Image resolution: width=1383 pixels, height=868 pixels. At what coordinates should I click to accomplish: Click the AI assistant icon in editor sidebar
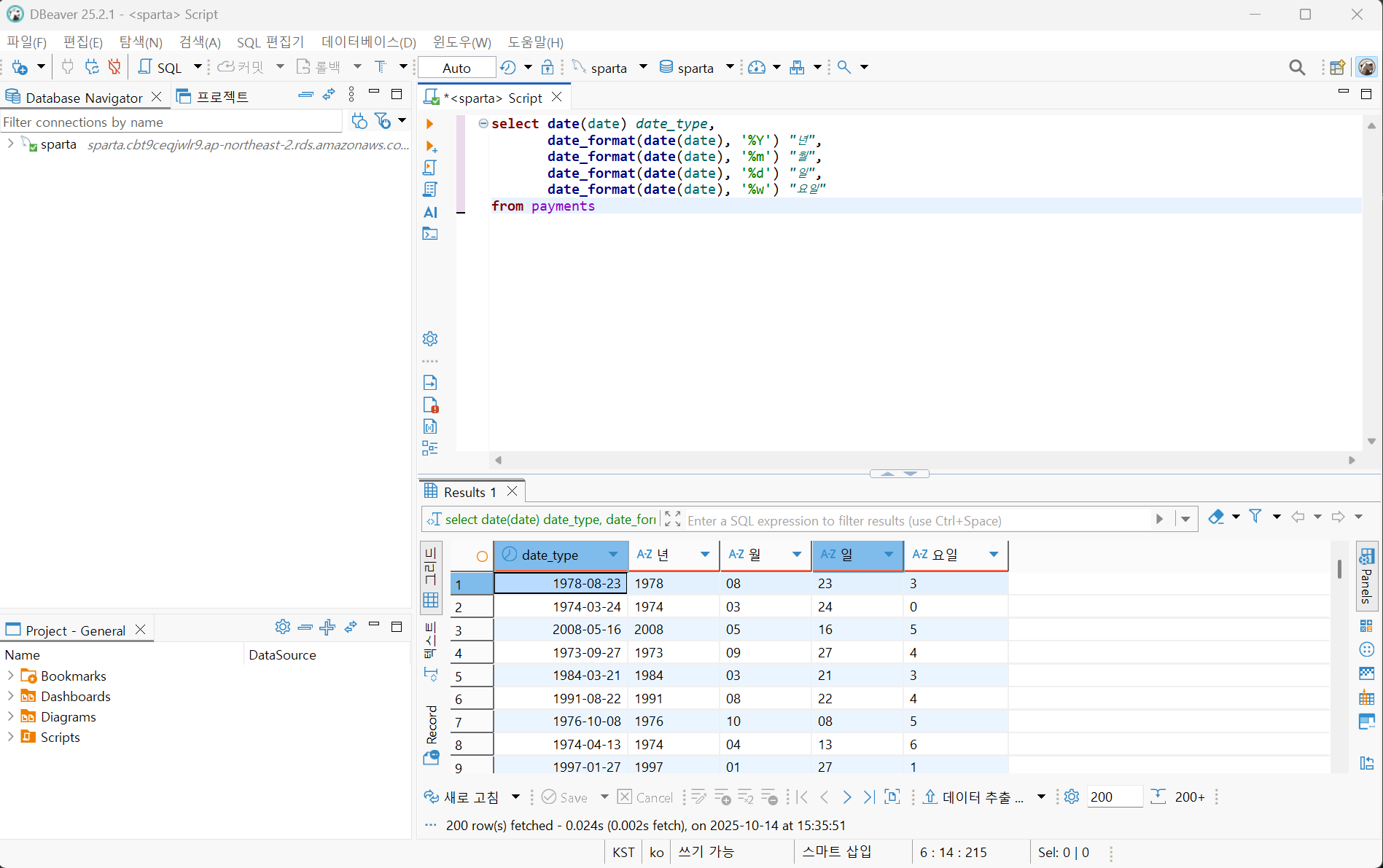click(430, 212)
